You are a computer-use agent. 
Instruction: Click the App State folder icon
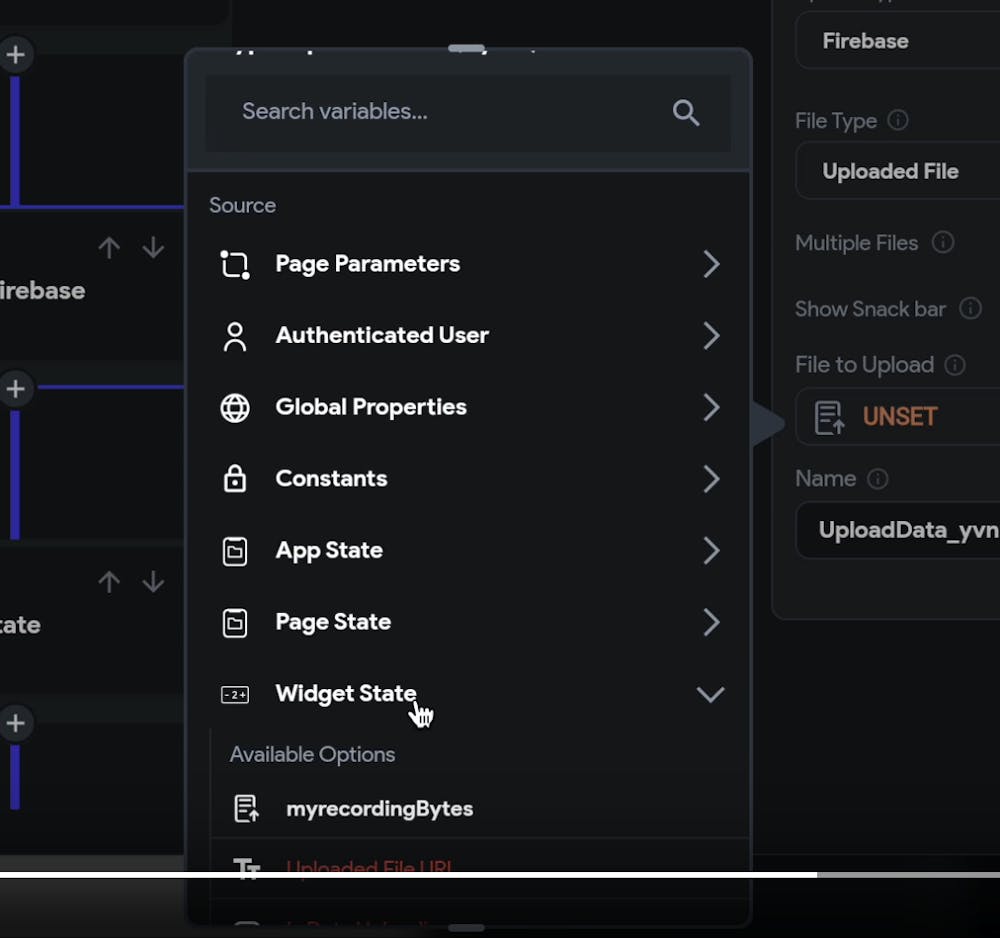click(x=235, y=550)
